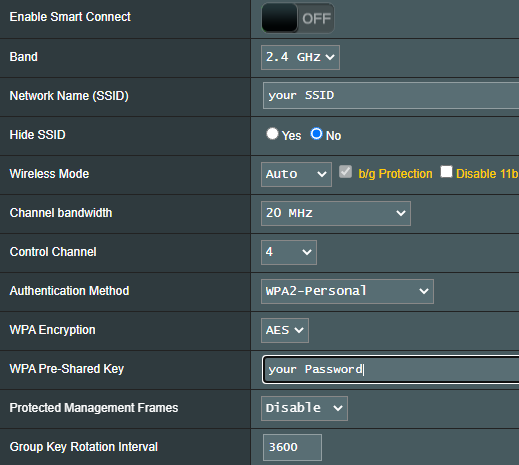Open the WPA Encryption dropdown showing AES

click(285, 330)
